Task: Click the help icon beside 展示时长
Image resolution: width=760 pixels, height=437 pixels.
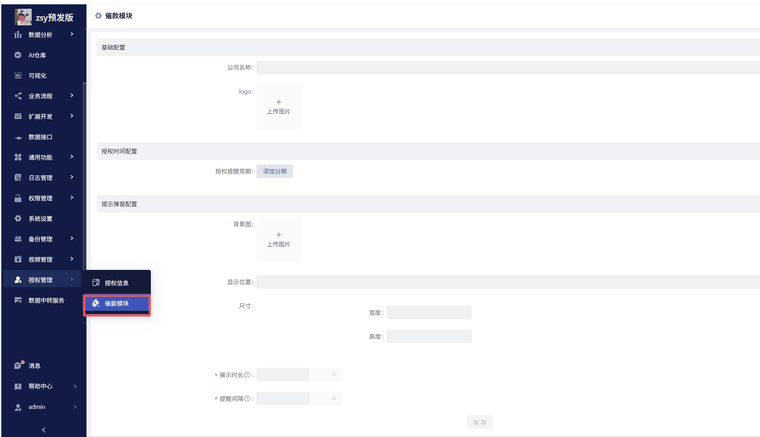Action: [247, 375]
